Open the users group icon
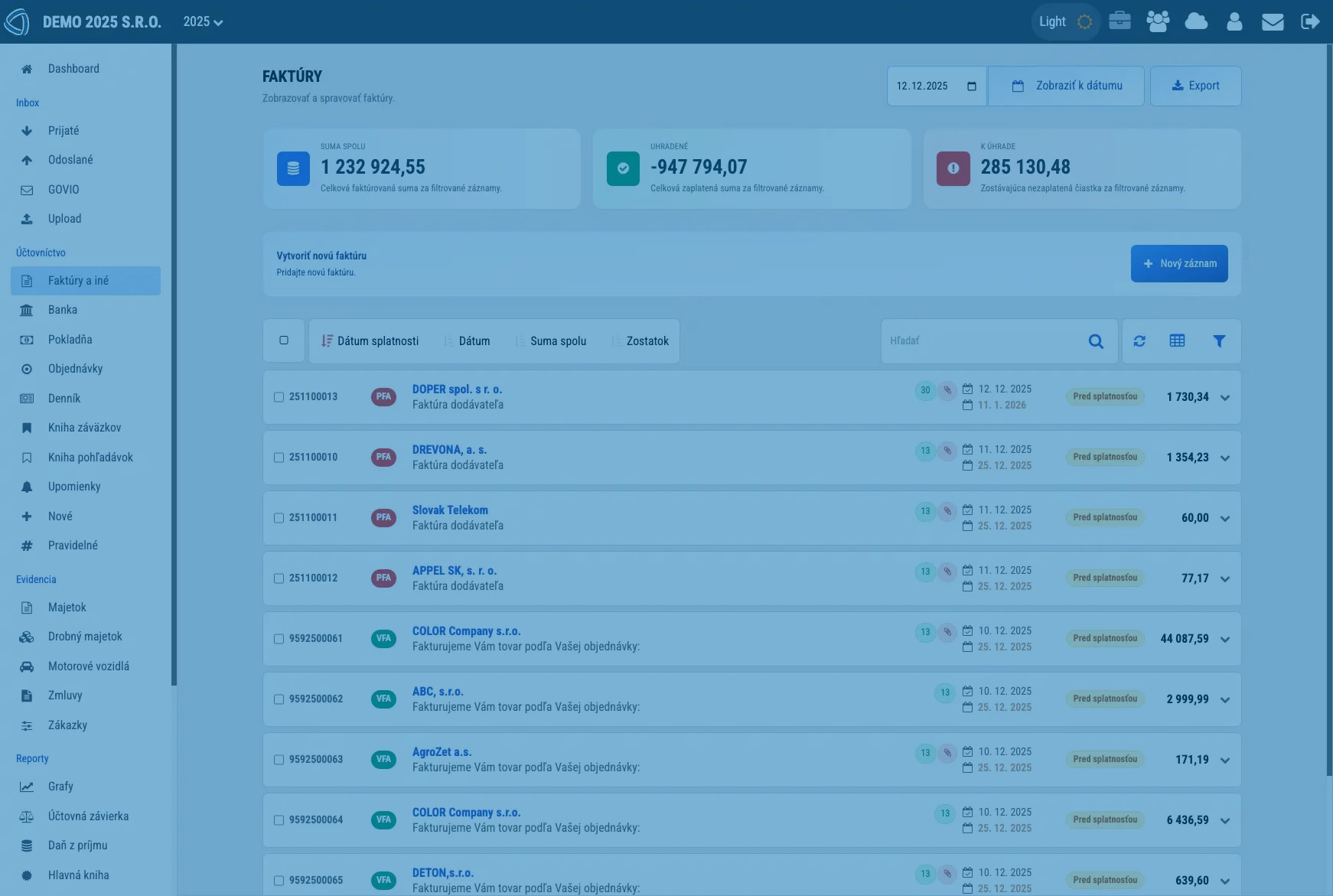Image resolution: width=1333 pixels, height=896 pixels. pos(1158,21)
